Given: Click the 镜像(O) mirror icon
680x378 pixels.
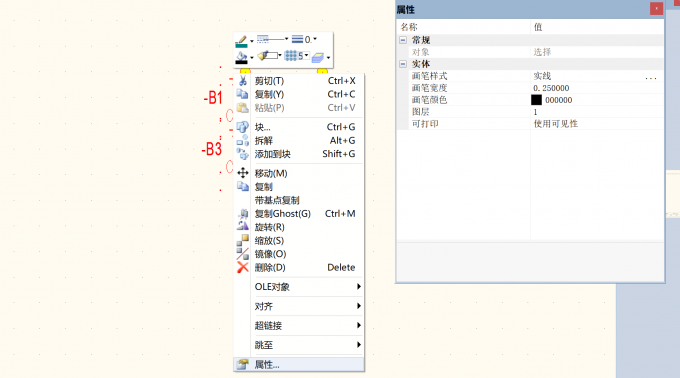Looking at the screenshot, I should tap(243, 254).
